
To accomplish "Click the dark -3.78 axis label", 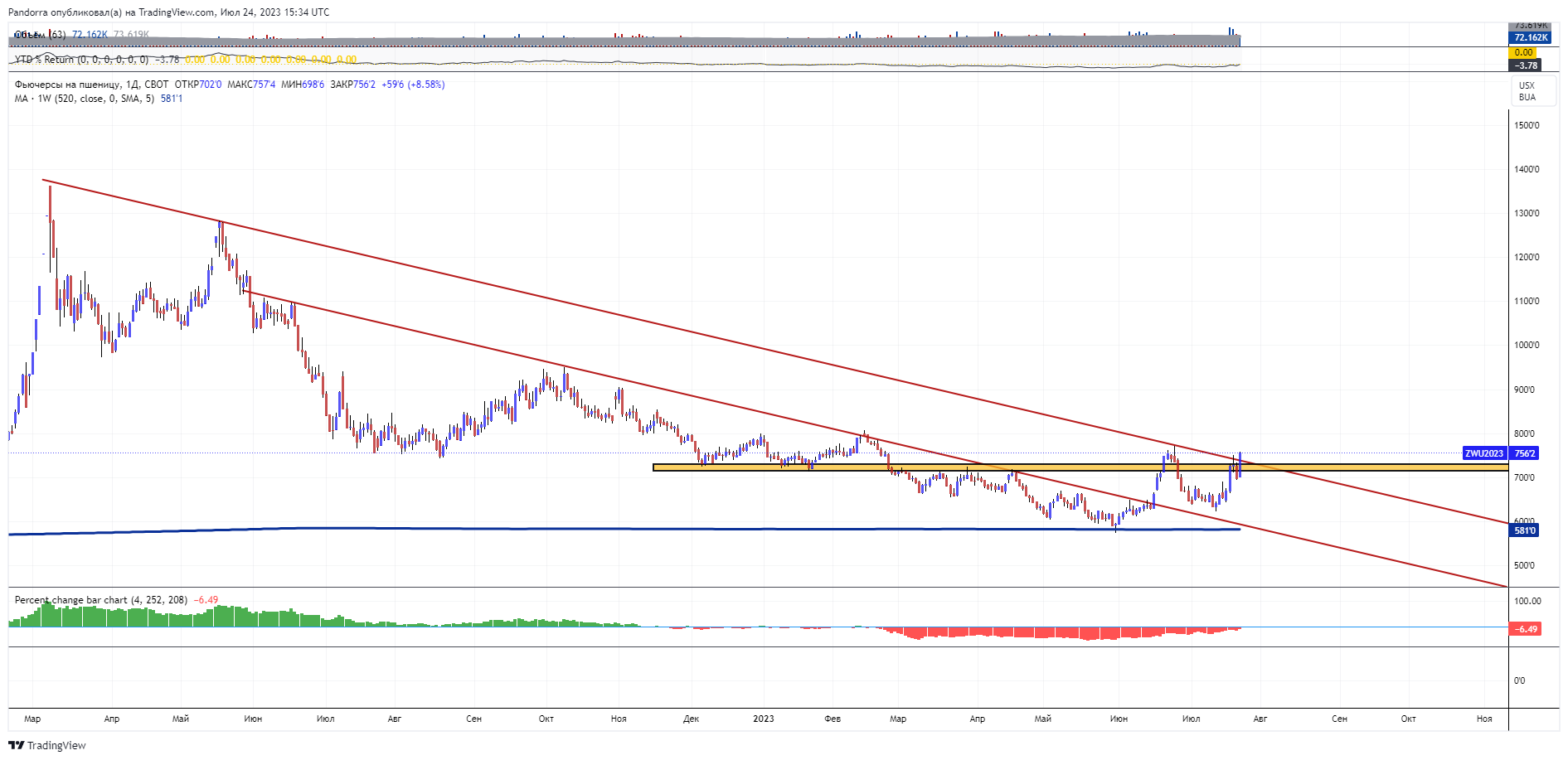I will click(x=1526, y=65).
